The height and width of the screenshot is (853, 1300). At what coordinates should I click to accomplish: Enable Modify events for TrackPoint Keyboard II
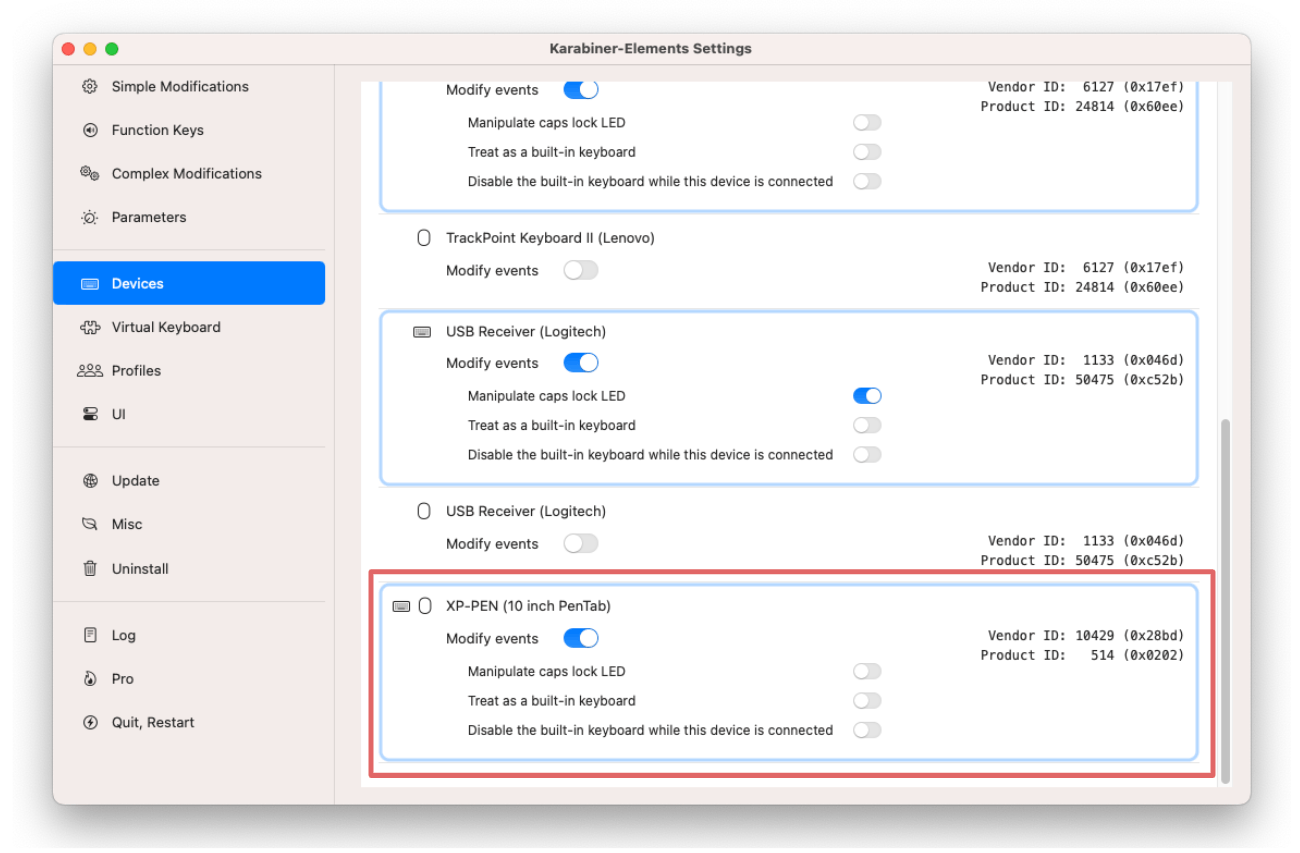tap(581, 270)
